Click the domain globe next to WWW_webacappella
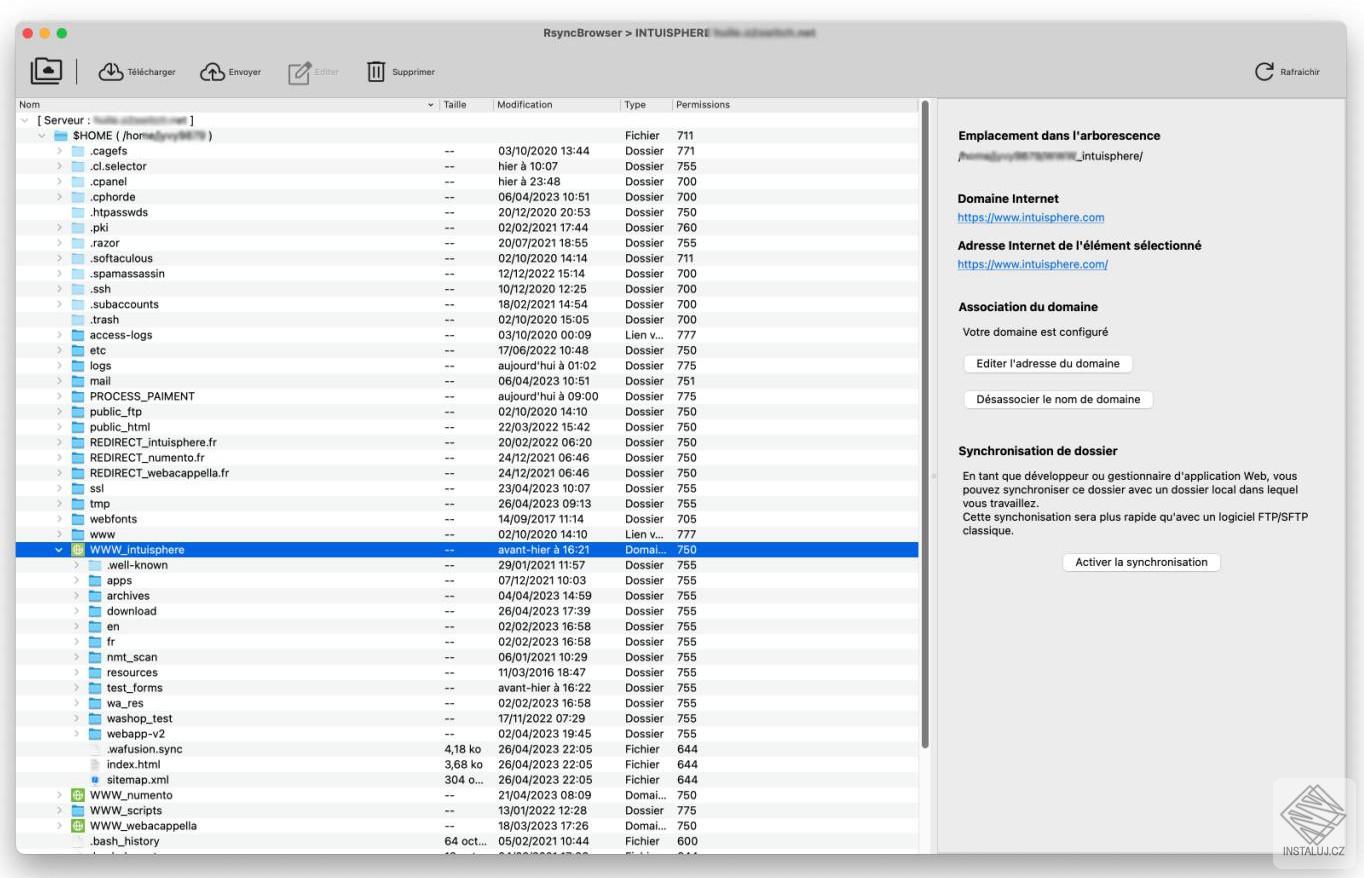 click(78, 825)
